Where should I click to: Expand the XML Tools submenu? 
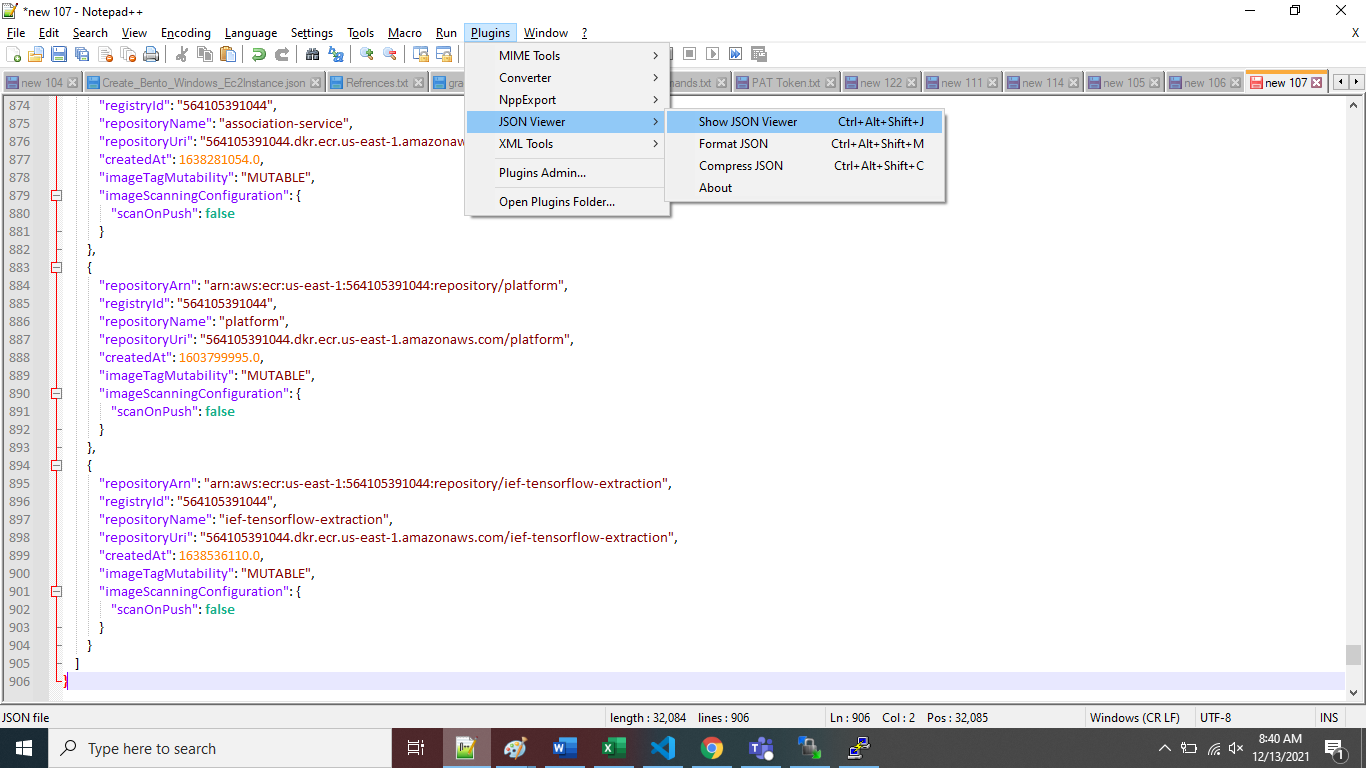[567, 144]
